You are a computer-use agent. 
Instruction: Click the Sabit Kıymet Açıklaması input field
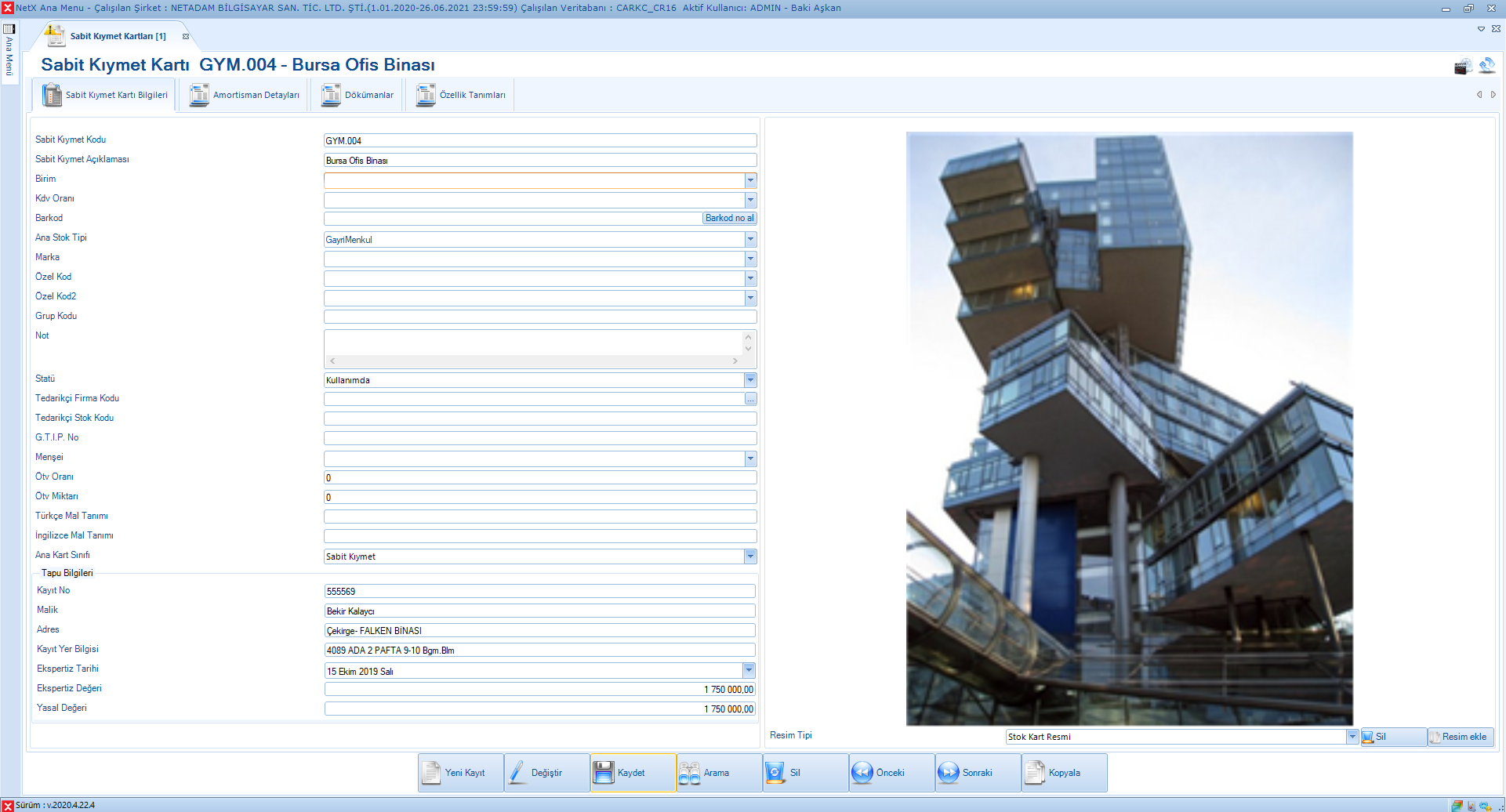(x=539, y=161)
